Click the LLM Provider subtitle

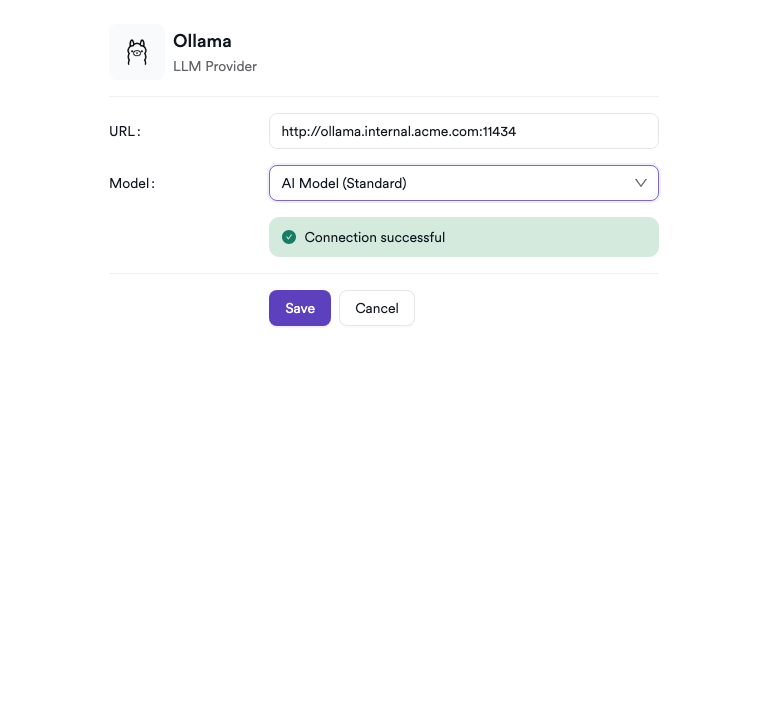pos(215,67)
